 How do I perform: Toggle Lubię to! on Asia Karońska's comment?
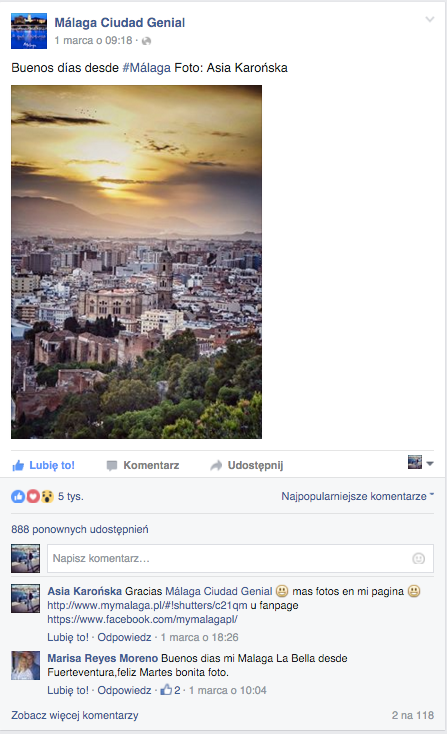point(68,637)
